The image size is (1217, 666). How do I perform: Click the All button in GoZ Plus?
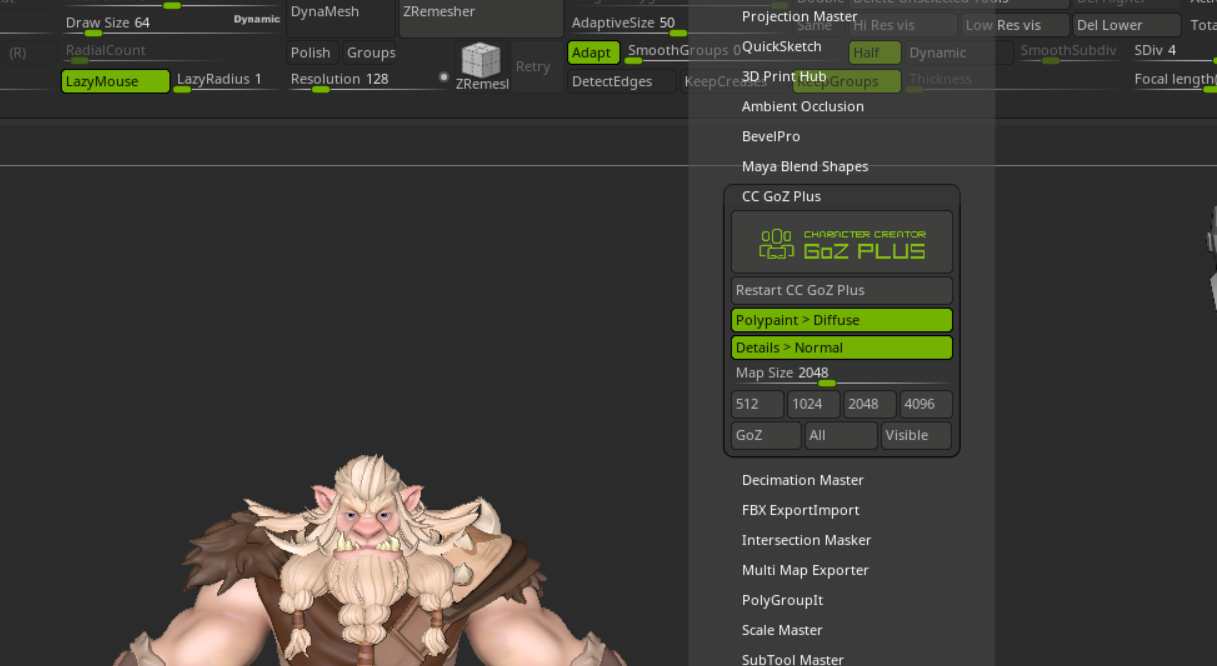pyautogui.click(x=841, y=435)
